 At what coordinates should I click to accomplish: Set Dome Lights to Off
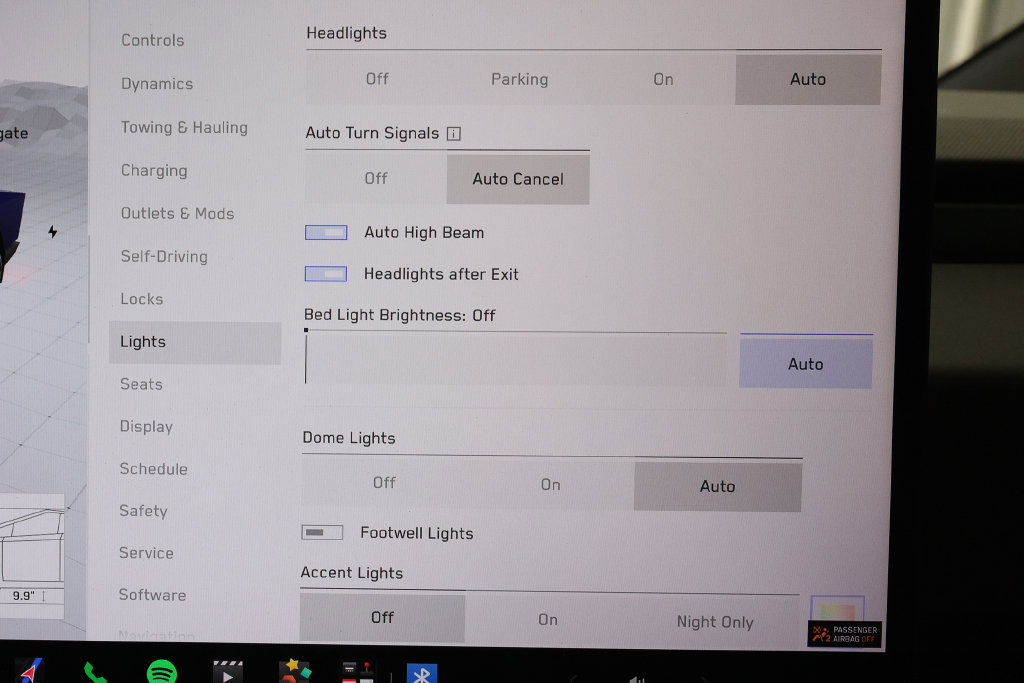(384, 483)
